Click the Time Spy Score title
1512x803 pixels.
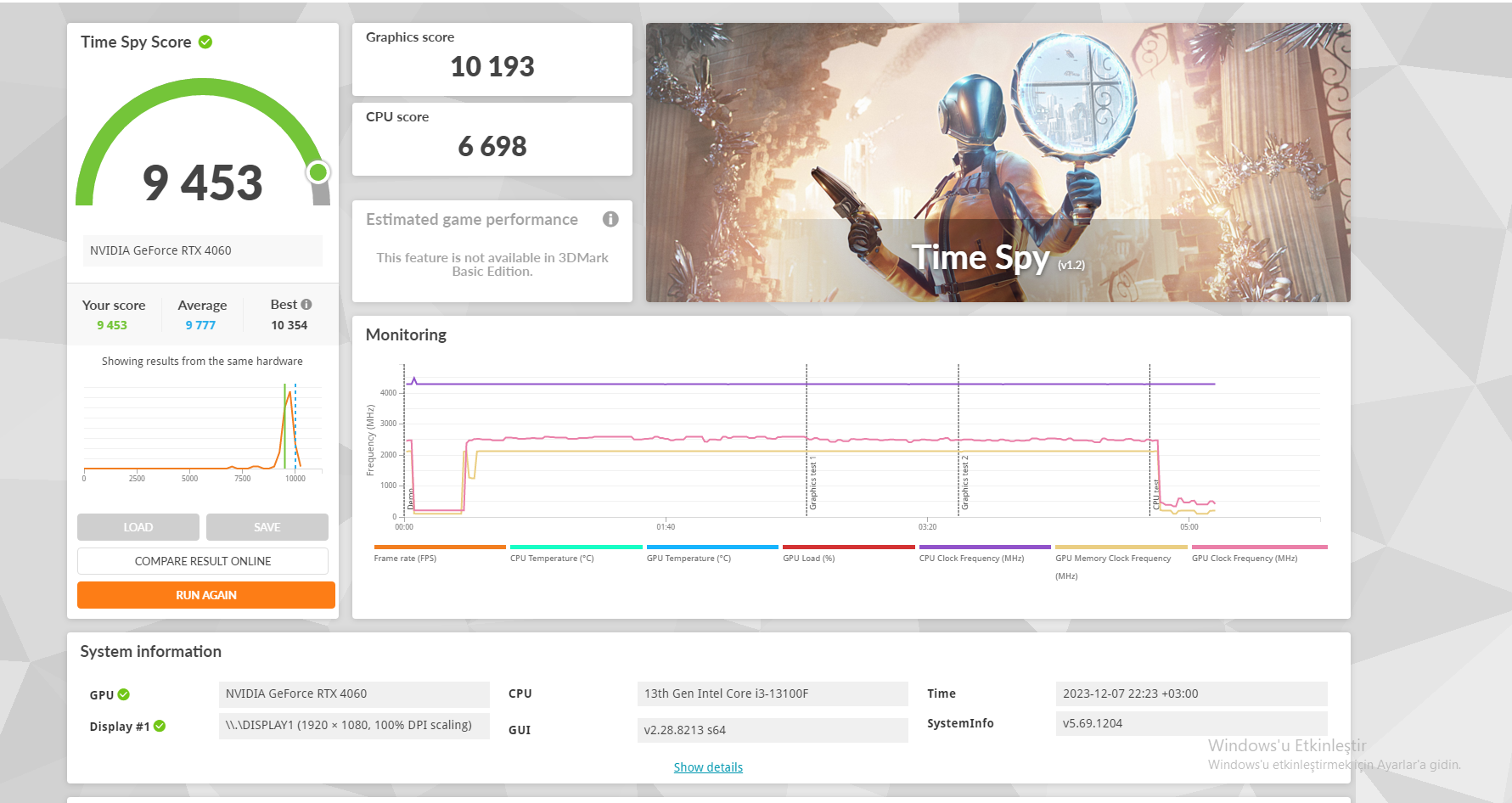click(x=136, y=42)
